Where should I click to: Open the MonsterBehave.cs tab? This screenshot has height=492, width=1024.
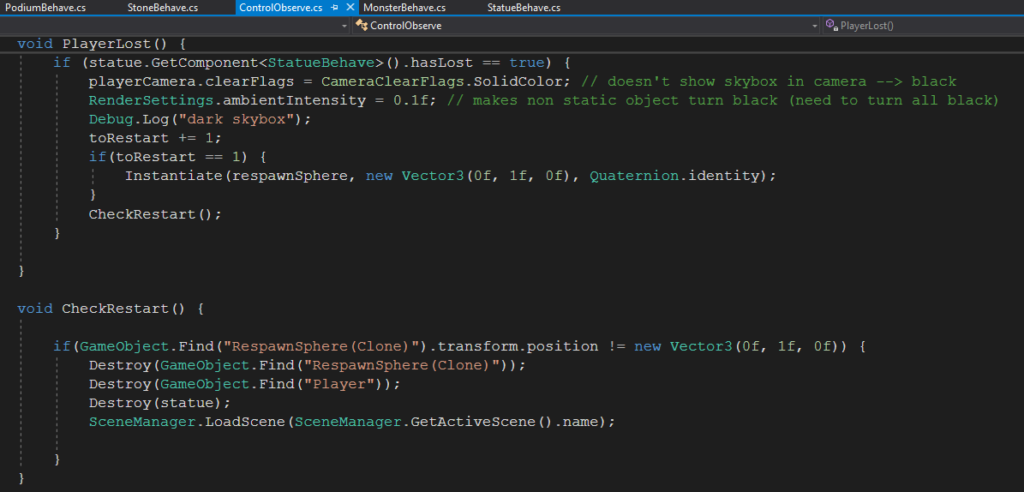(x=404, y=8)
